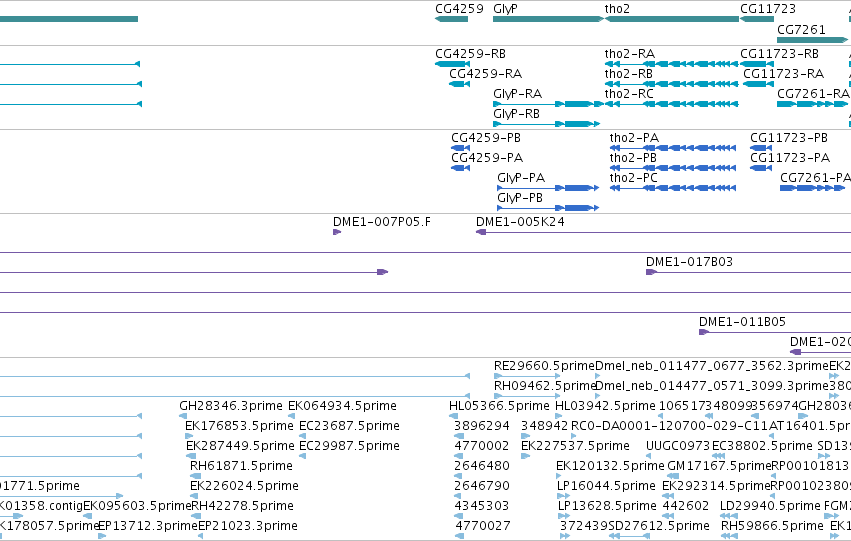
Task: Select the LP16044.5prime EST feature
Action: (563, 496)
